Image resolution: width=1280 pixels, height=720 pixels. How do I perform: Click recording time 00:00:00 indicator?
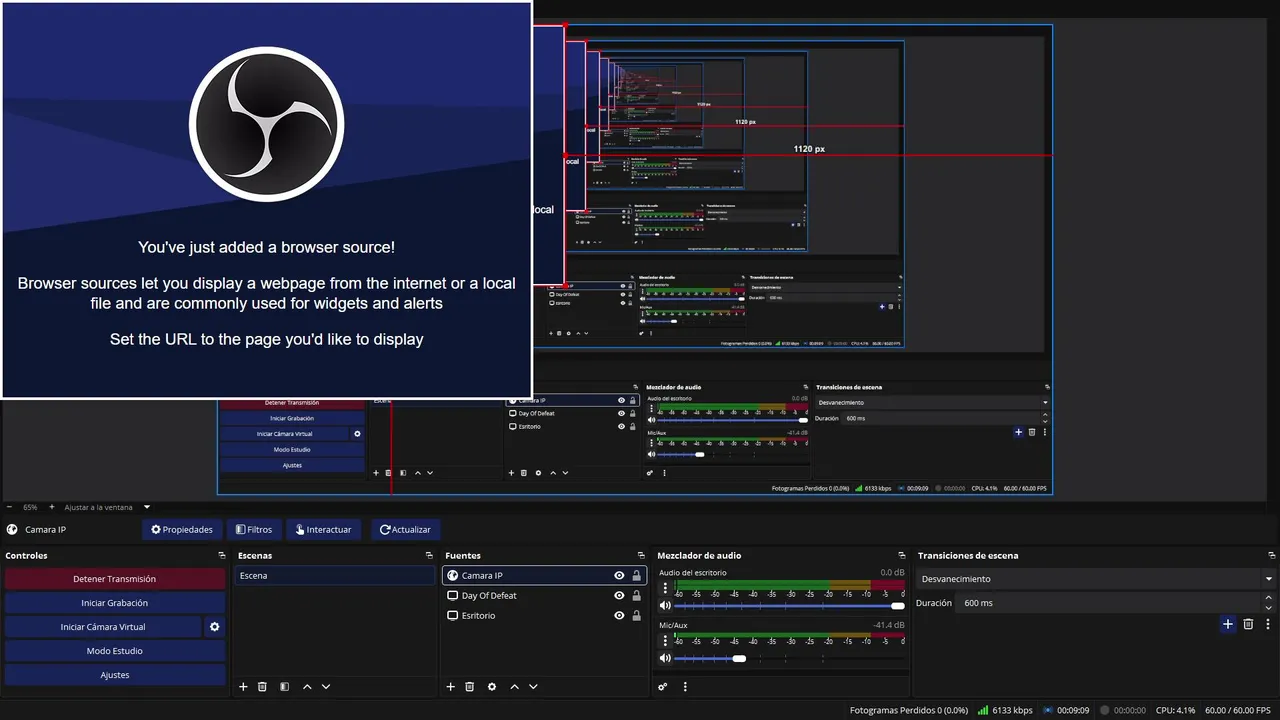pos(1122,710)
